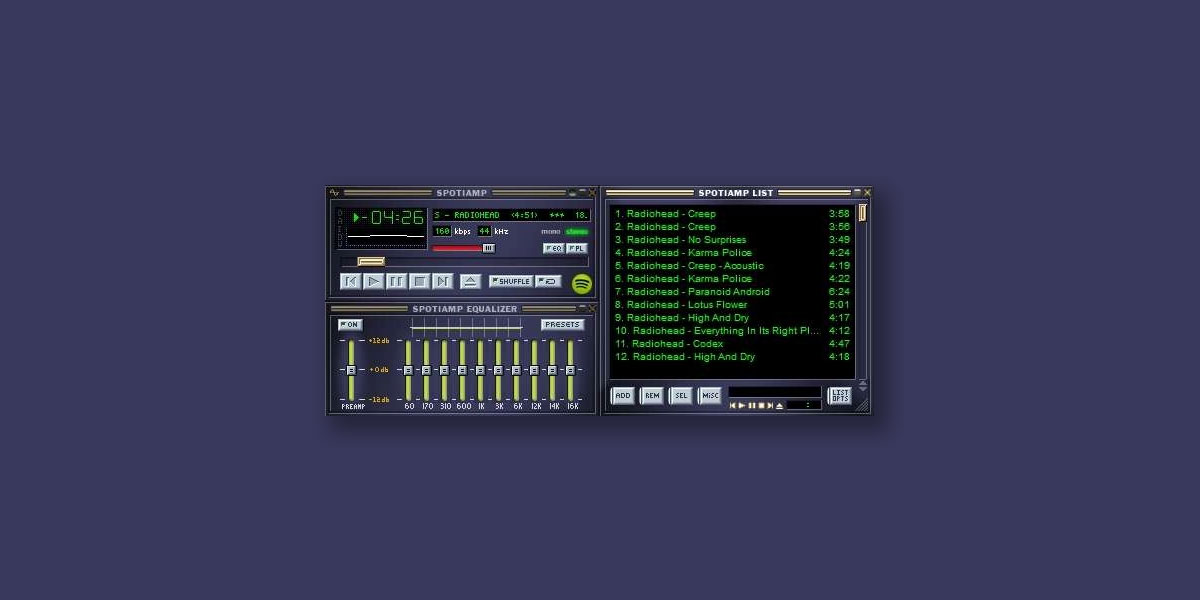Select track 12 High And Dry

[732, 356]
